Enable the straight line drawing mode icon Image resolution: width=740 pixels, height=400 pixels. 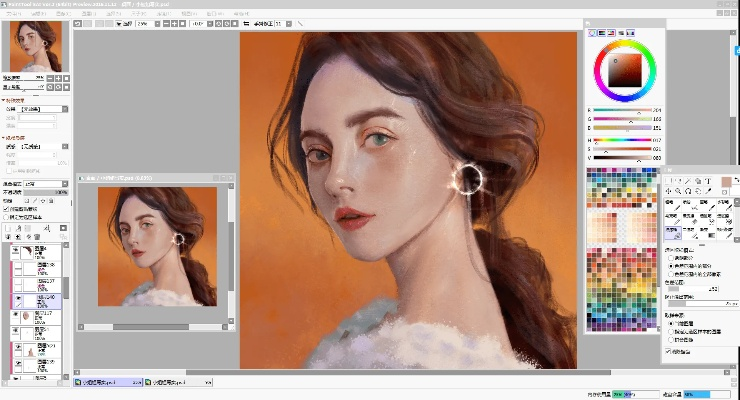(300, 22)
